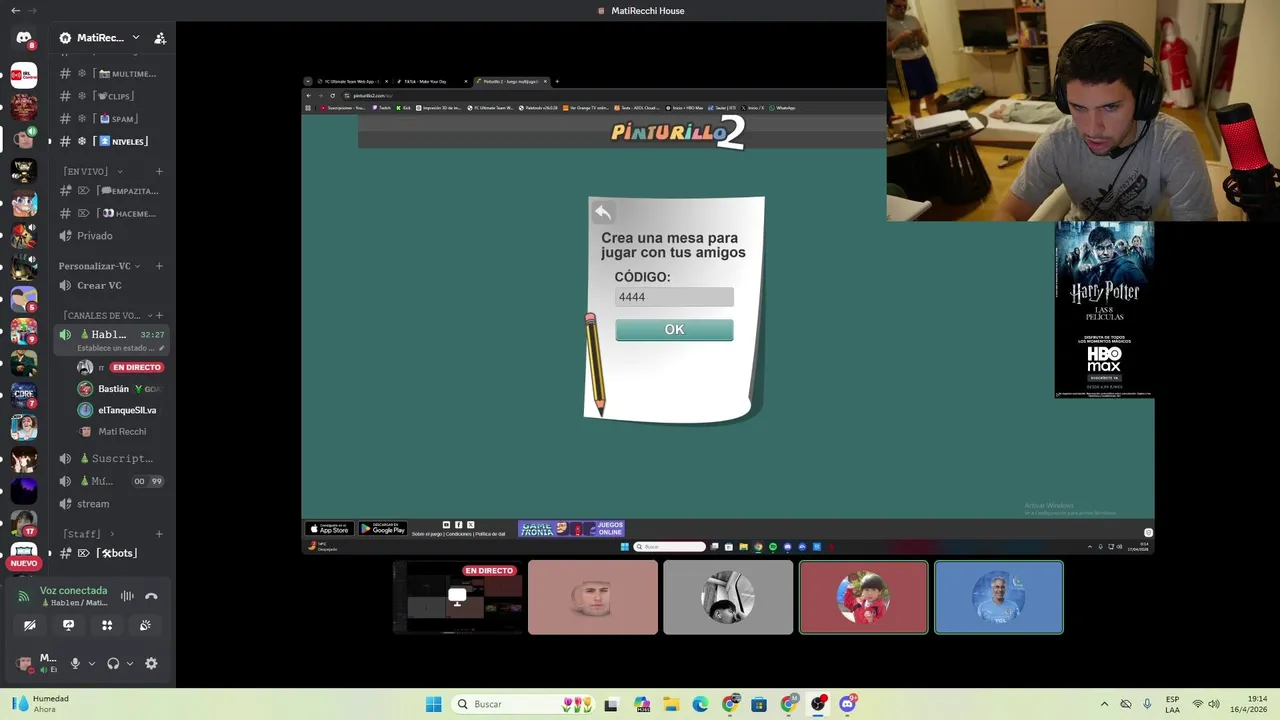Open Discord from the Windows taskbar

click(847, 704)
